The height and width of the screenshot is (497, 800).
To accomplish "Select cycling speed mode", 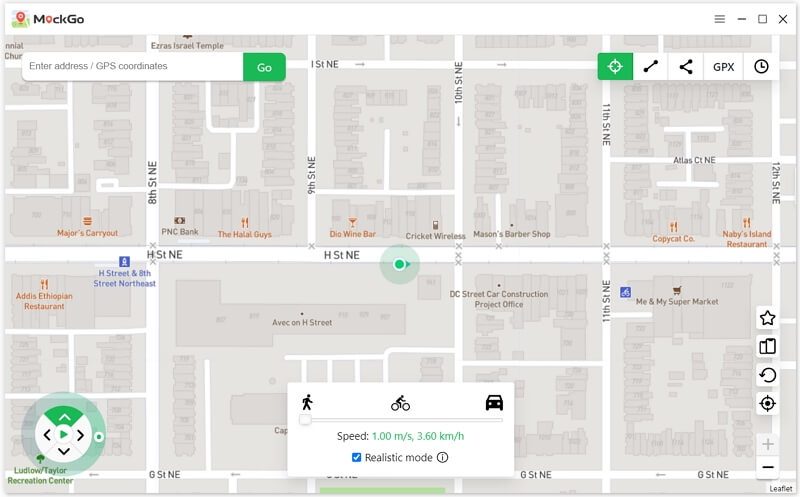I will 400,403.
